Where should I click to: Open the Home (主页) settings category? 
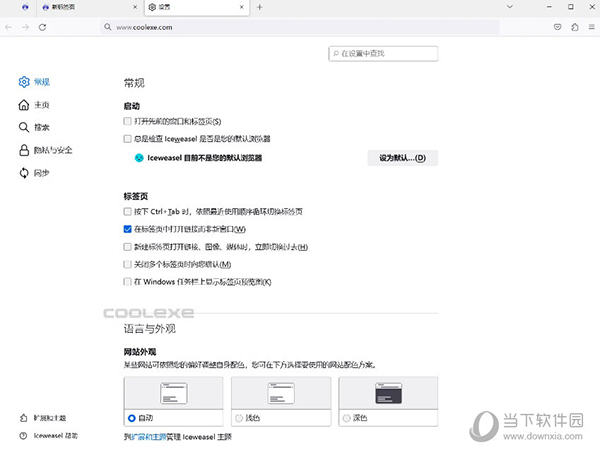pyautogui.click(x=34, y=105)
